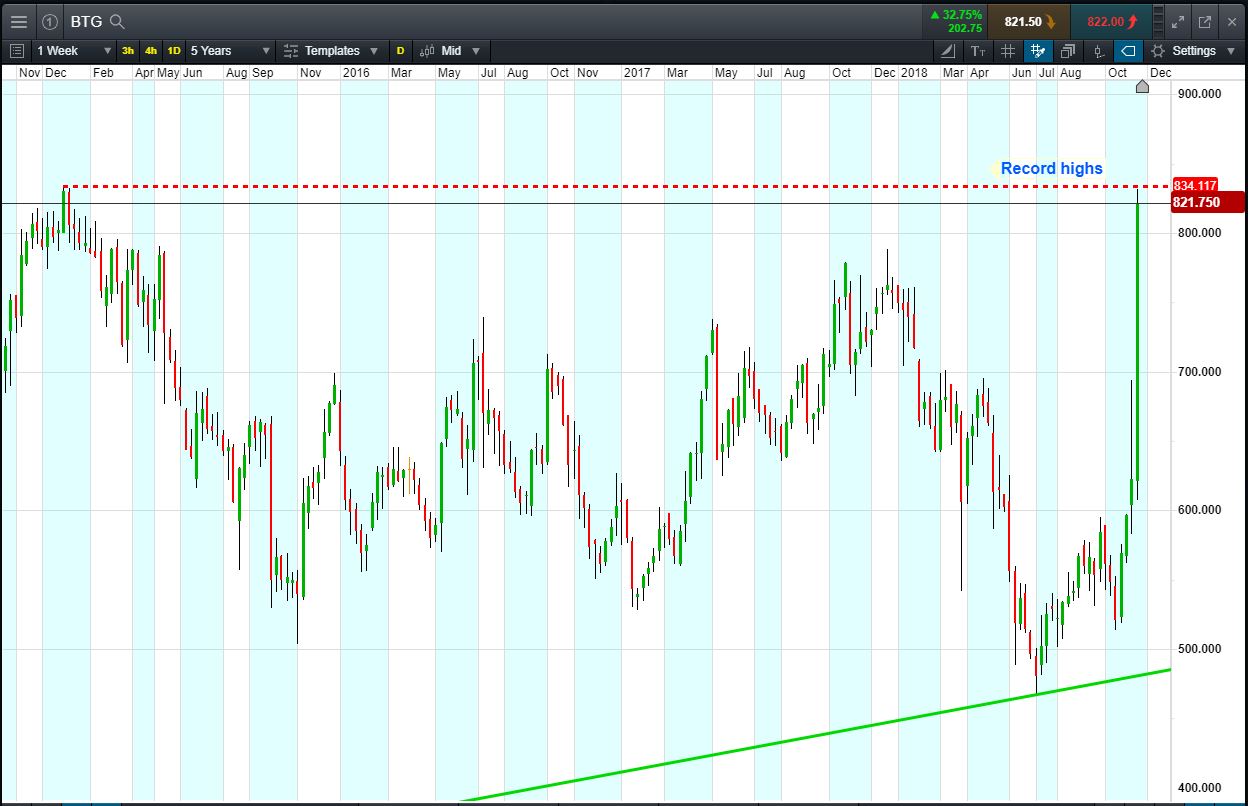
Task: Click the 500.000 price axis label
Action: pos(1199,649)
